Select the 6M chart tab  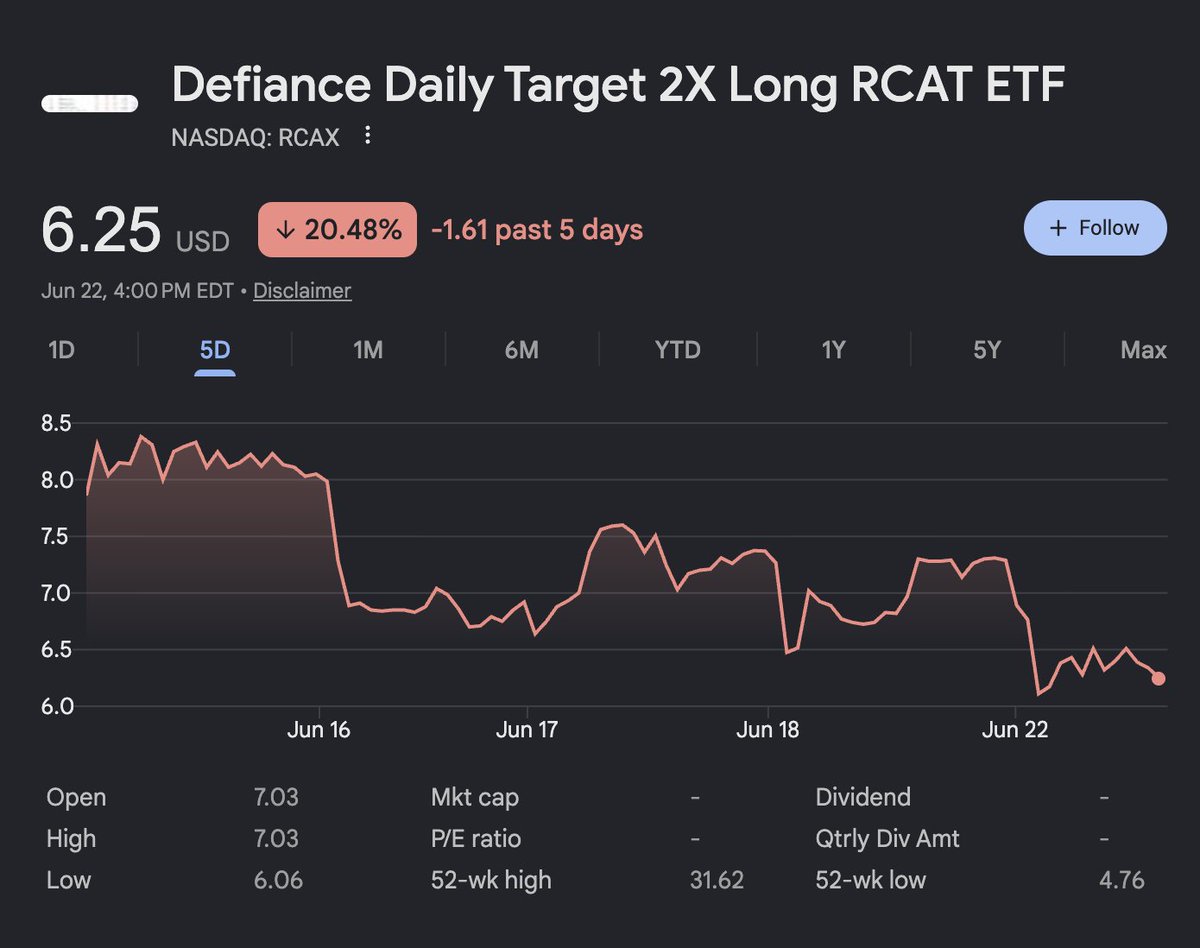tap(522, 350)
